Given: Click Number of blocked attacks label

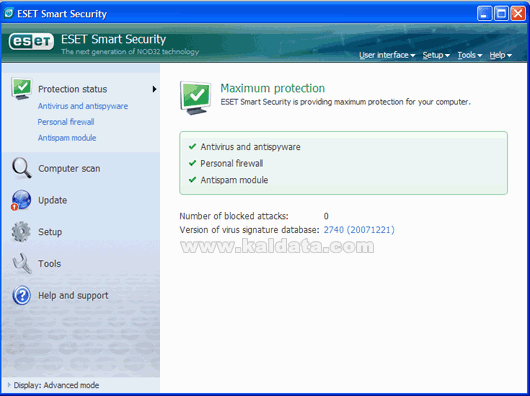Looking at the screenshot, I should coord(234,216).
